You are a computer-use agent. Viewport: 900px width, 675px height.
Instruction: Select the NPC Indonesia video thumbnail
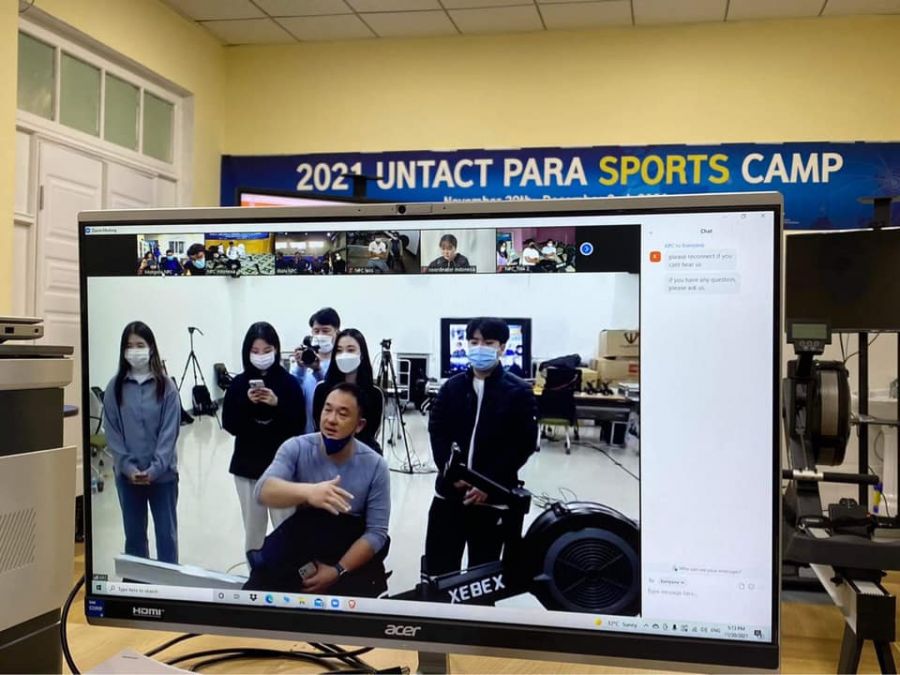pyautogui.click(x=238, y=253)
